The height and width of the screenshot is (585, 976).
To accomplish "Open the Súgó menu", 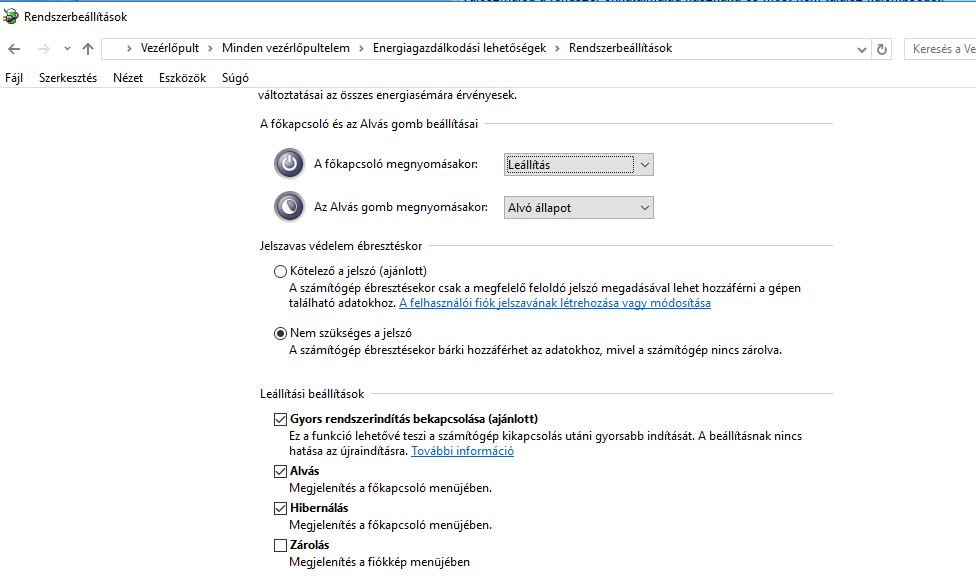I will click(x=235, y=78).
